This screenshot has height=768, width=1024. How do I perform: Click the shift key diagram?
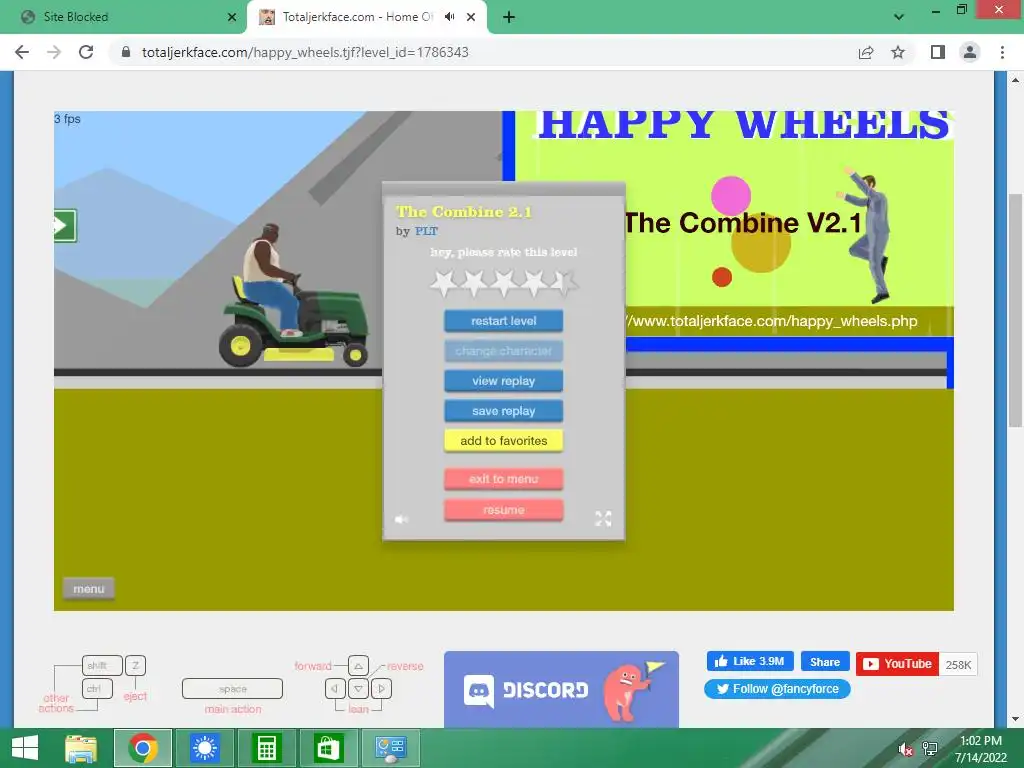102,665
